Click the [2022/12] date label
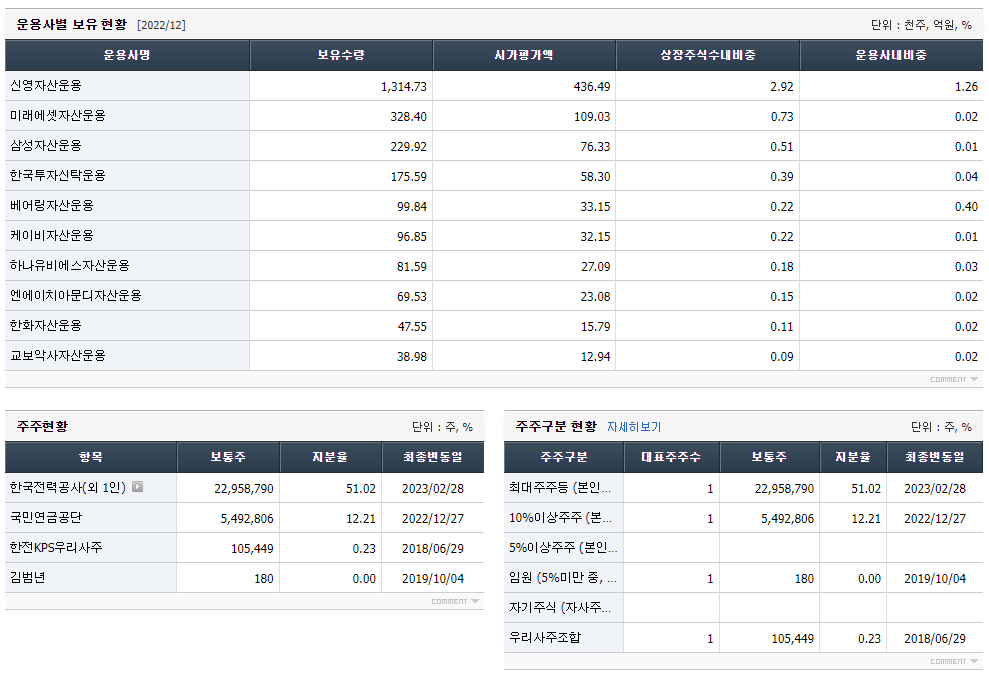This screenshot has height=676, width=989. click(161, 25)
